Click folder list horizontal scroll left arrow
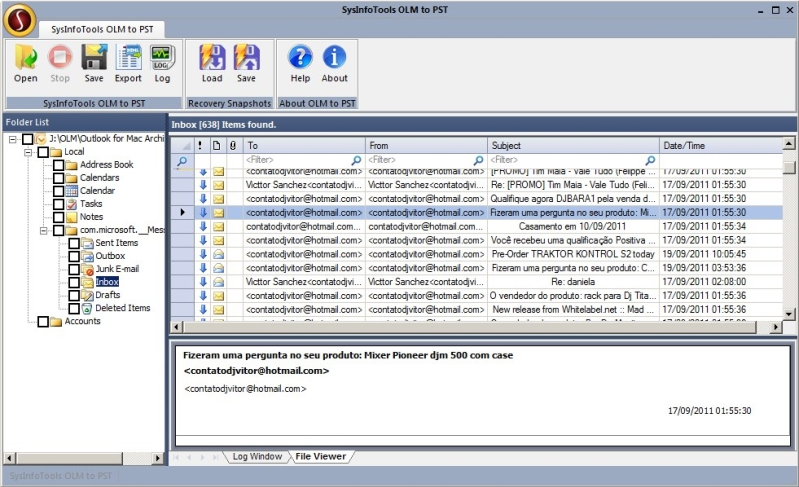Image resolution: width=799 pixels, height=487 pixels. pos(9,458)
